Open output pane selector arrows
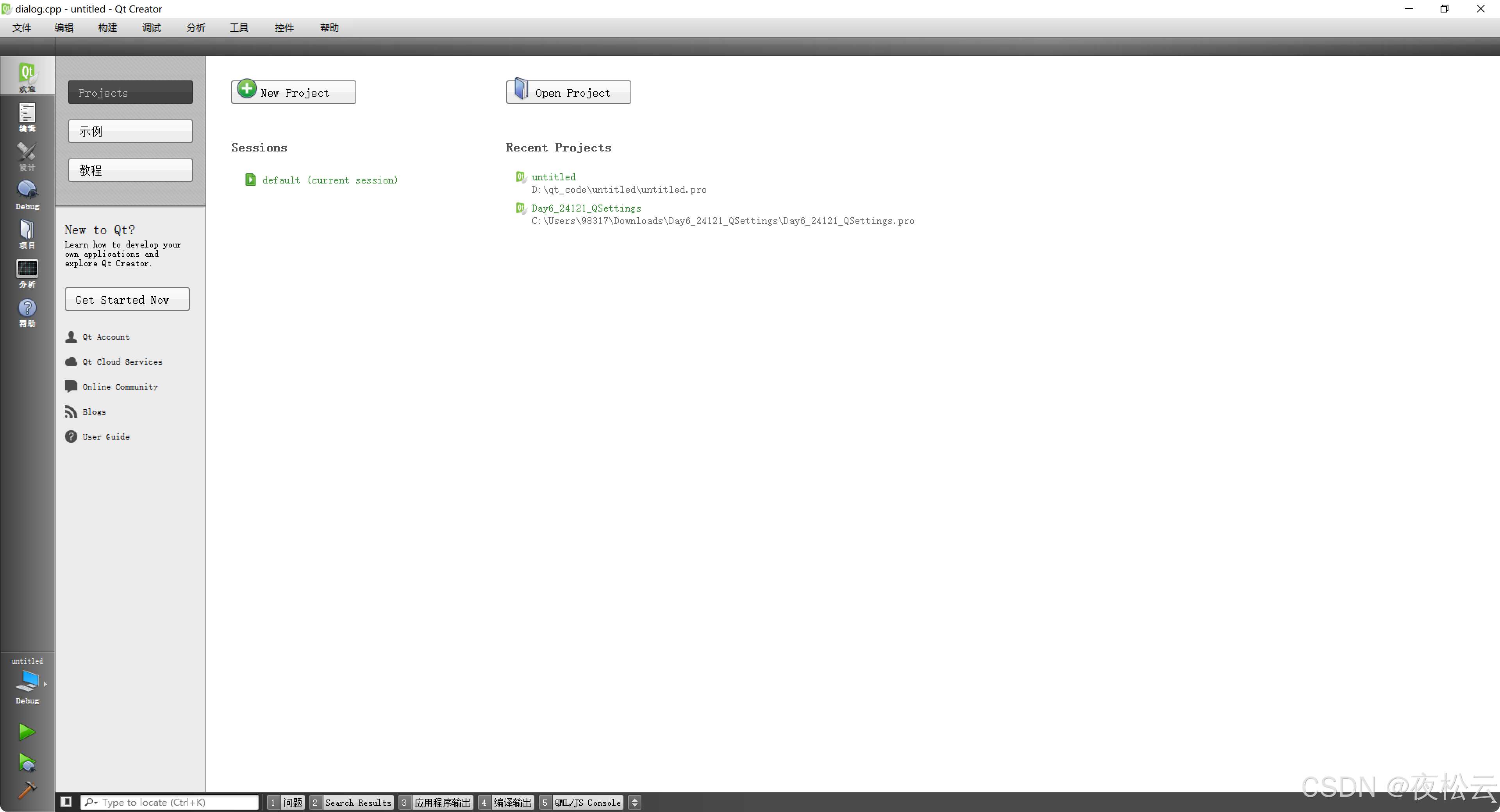Image resolution: width=1500 pixels, height=812 pixels. (x=635, y=802)
